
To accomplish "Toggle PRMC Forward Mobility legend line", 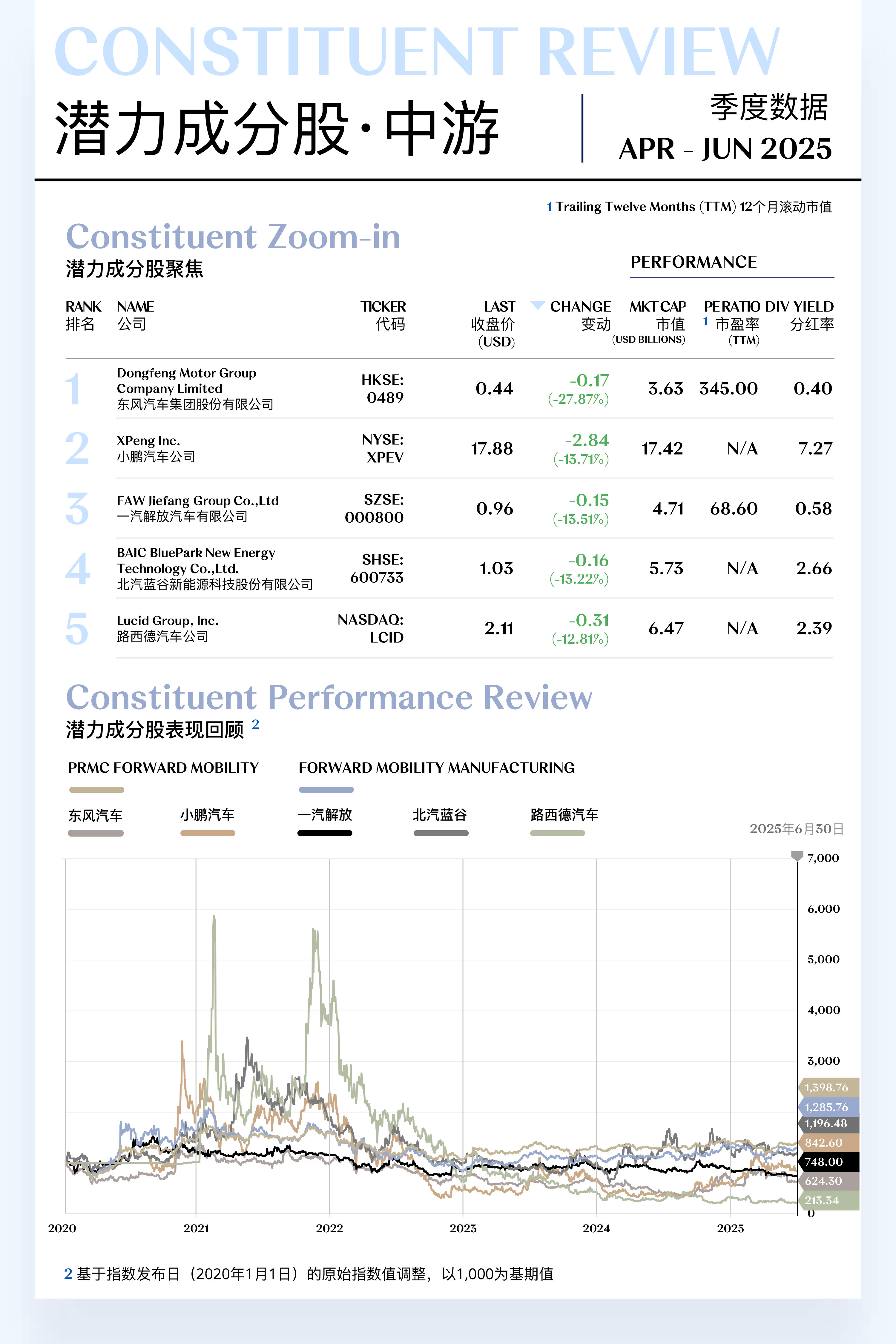I will [96, 790].
